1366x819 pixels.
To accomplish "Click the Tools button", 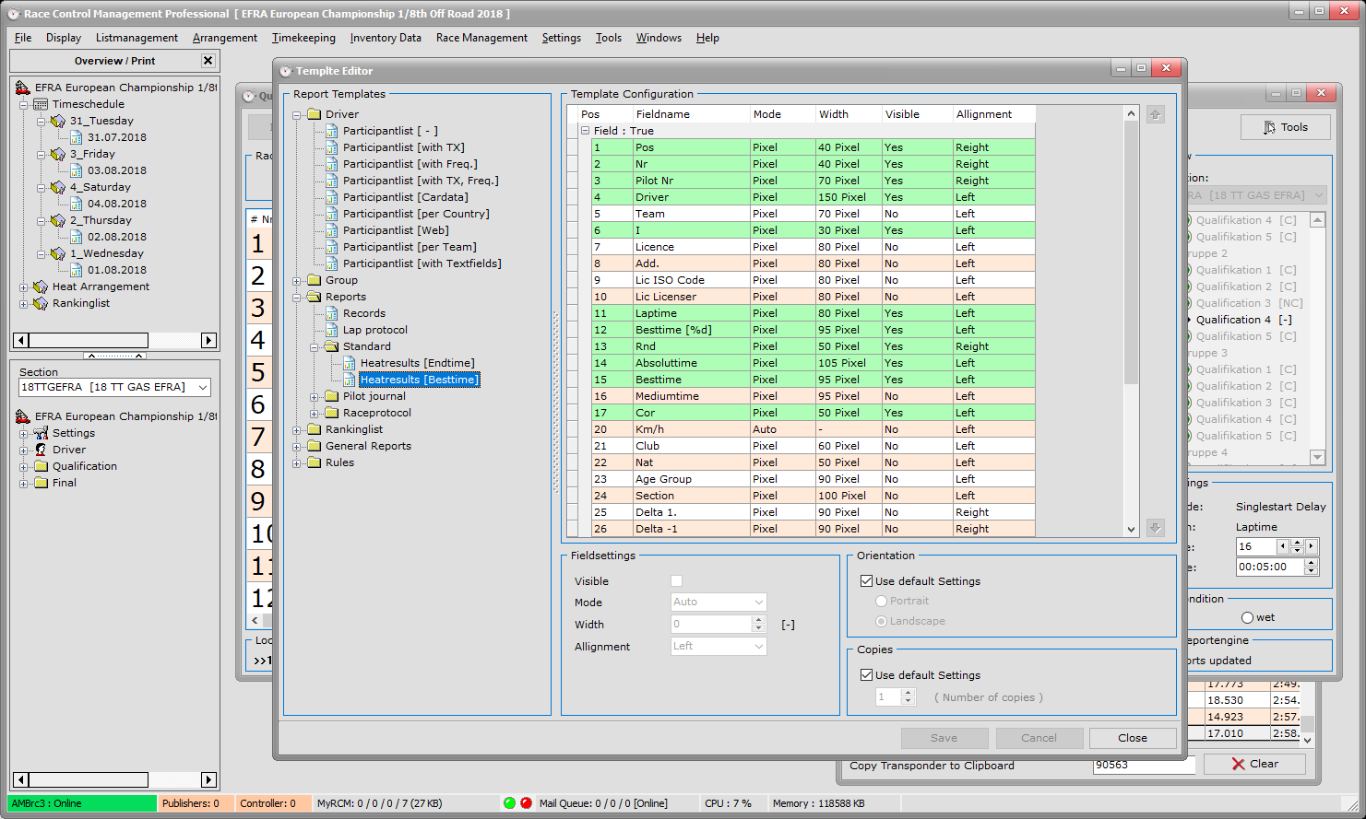I will click(1285, 127).
